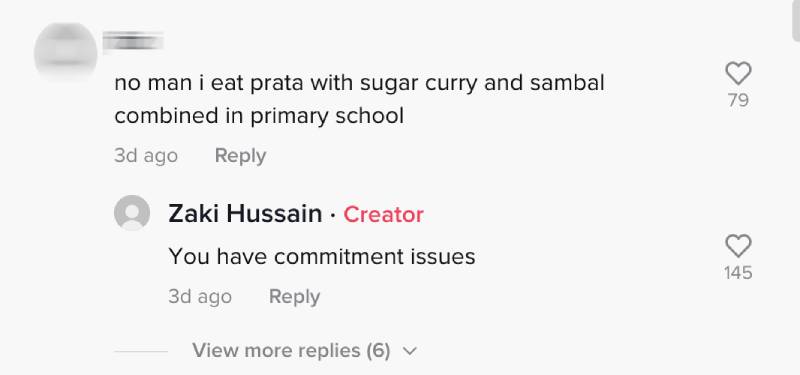Reply to Zaki Hussain's comment
800x375 pixels.
click(294, 296)
